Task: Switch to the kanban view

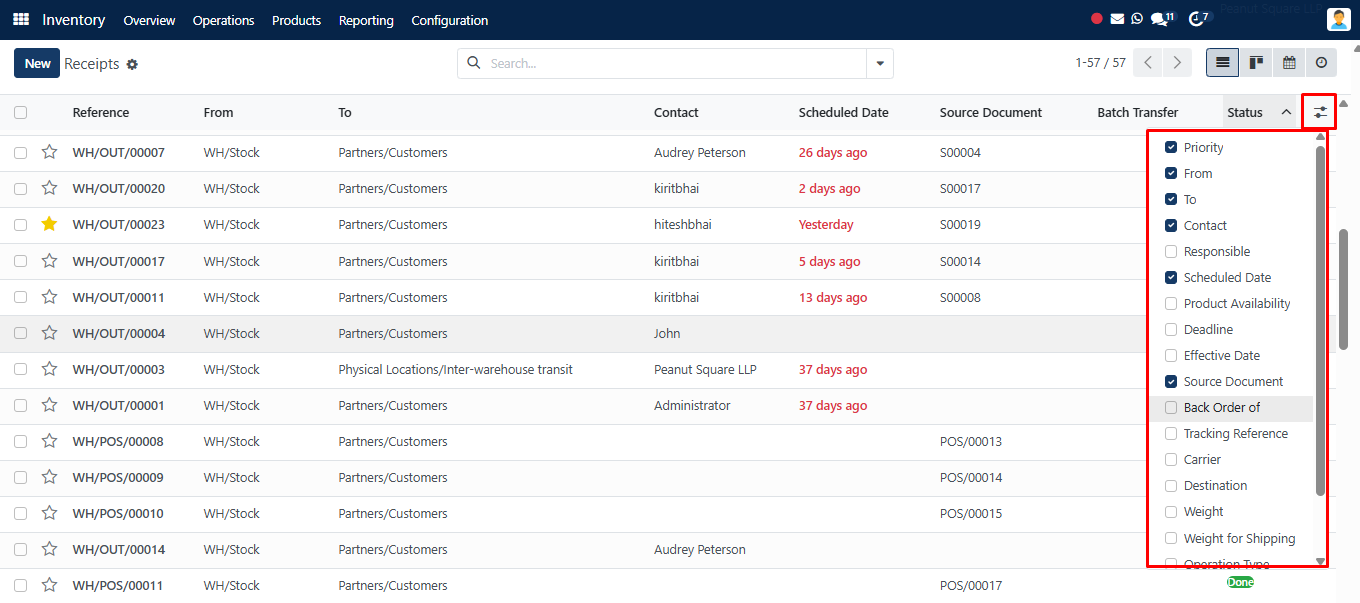Action: 1256,63
